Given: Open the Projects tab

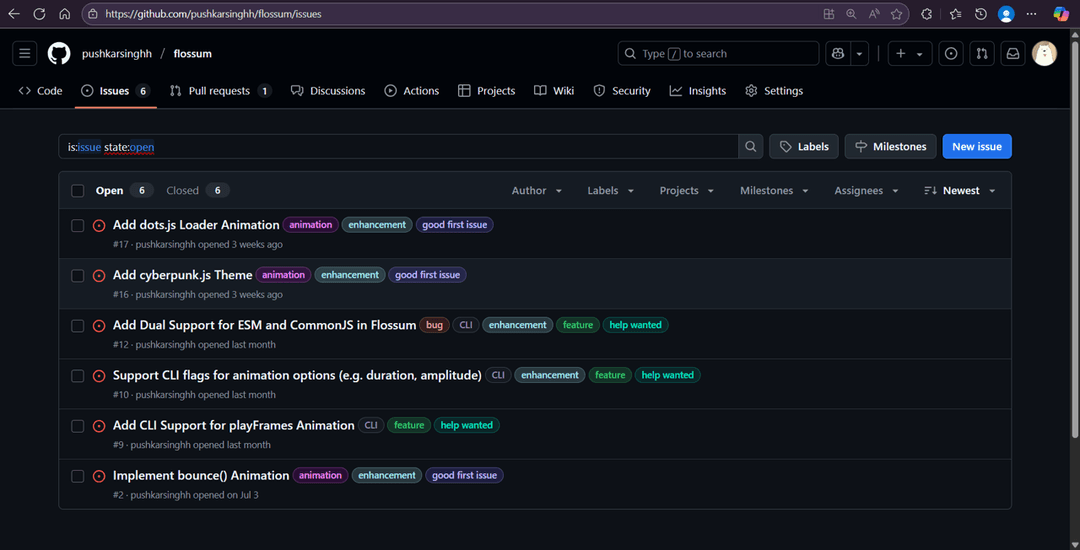Looking at the screenshot, I should coord(487,91).
